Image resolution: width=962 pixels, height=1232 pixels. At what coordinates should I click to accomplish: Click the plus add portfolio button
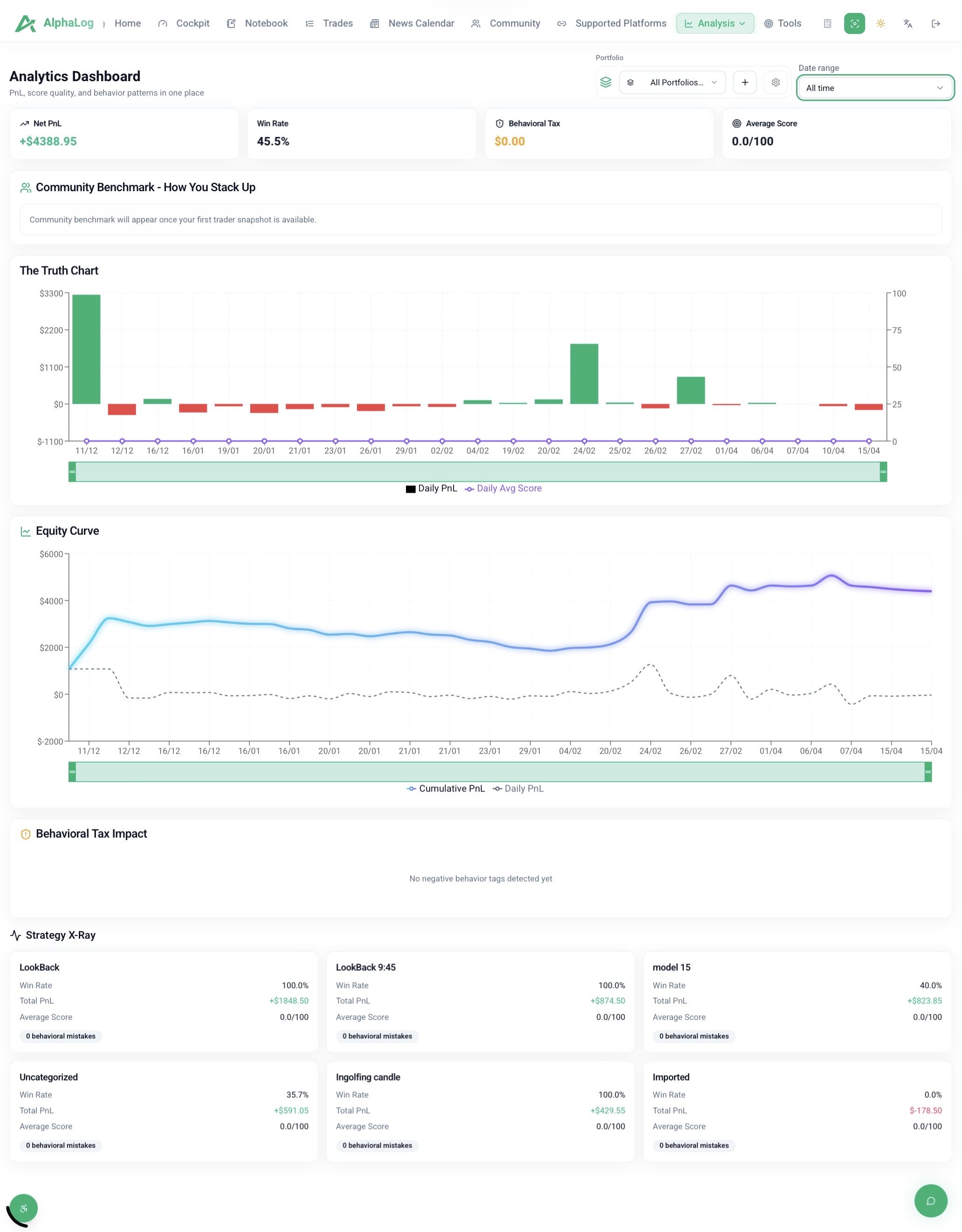[744, 83]
